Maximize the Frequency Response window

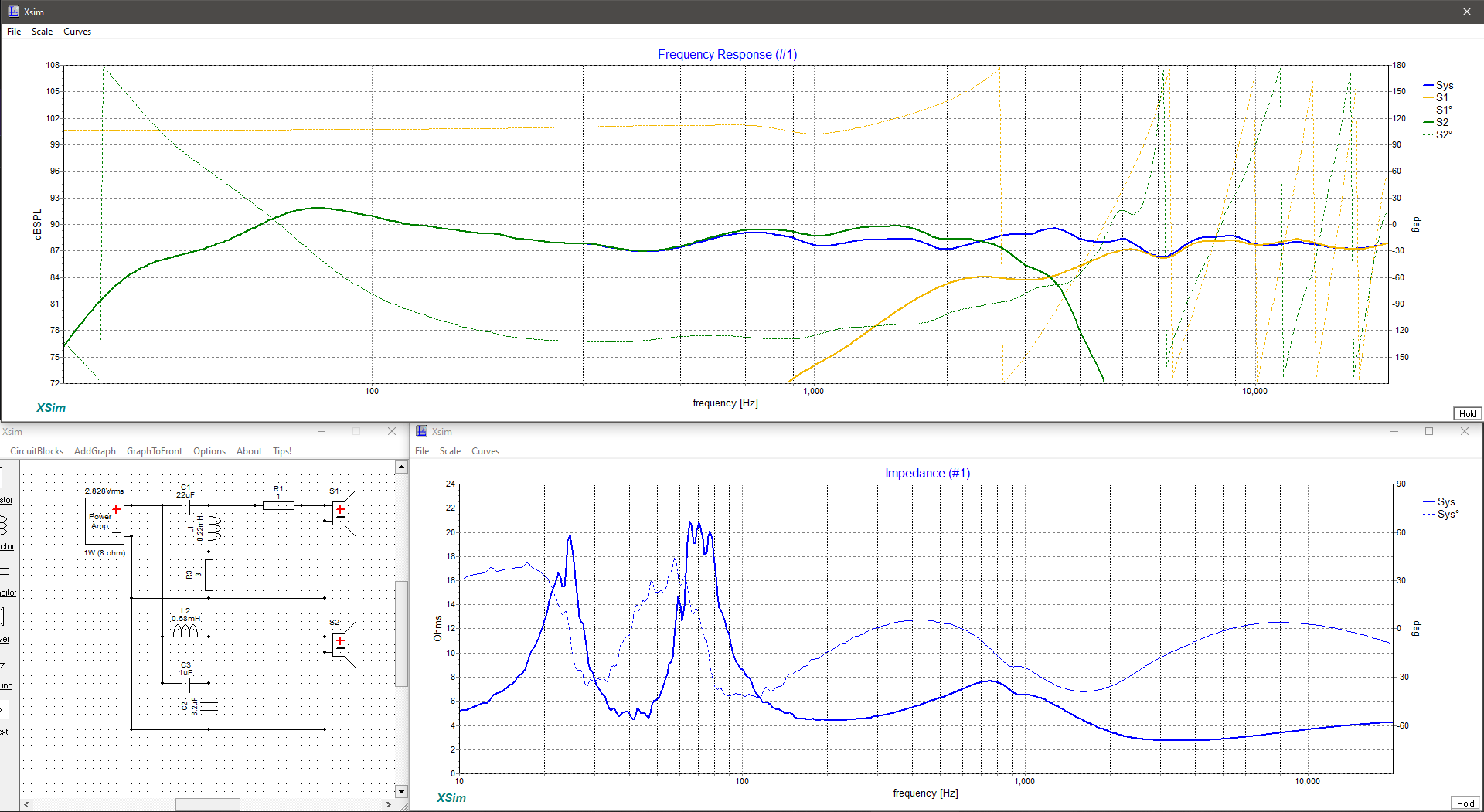click(x=1431, y=12)
